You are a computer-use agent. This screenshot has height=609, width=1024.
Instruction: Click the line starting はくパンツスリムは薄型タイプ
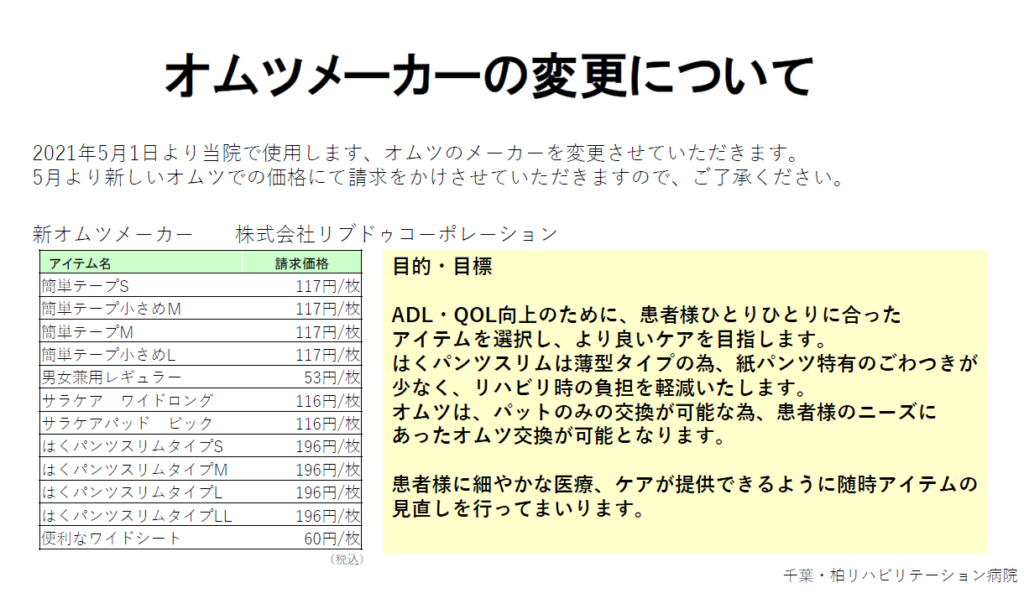pyautogui.click(x=685, y=363)
